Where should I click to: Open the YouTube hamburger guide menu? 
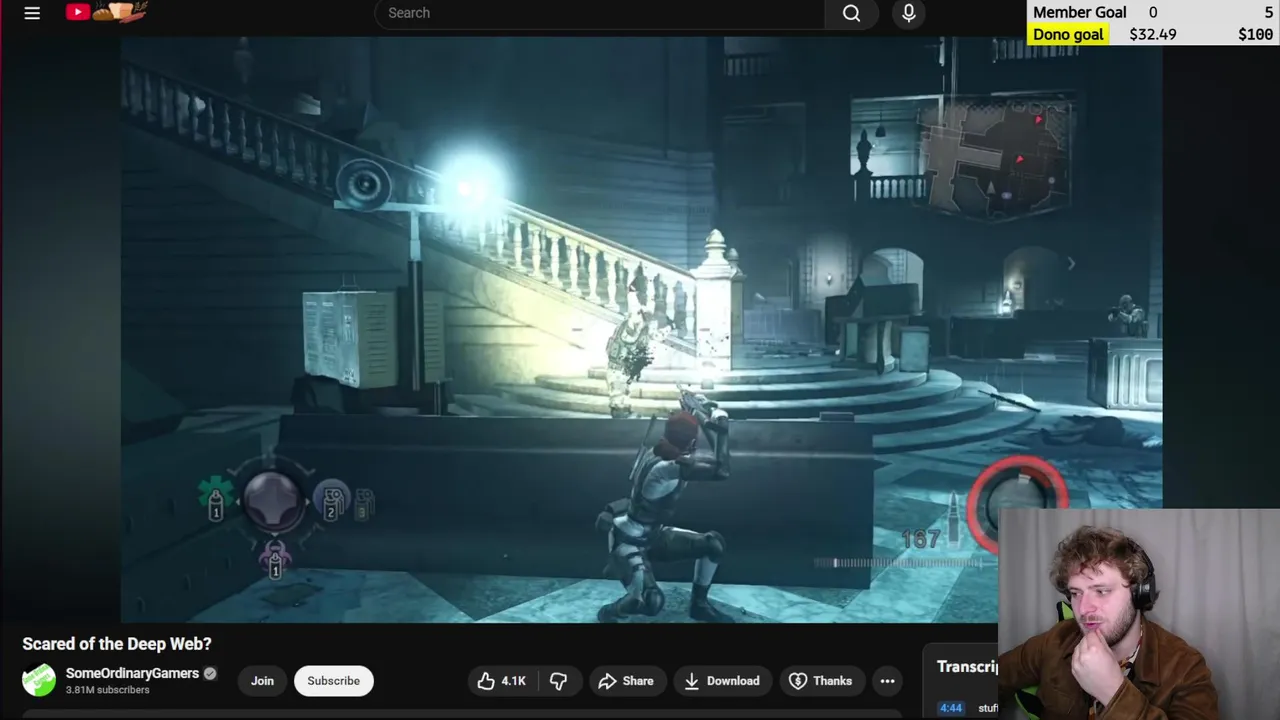(x=32, y=13)
